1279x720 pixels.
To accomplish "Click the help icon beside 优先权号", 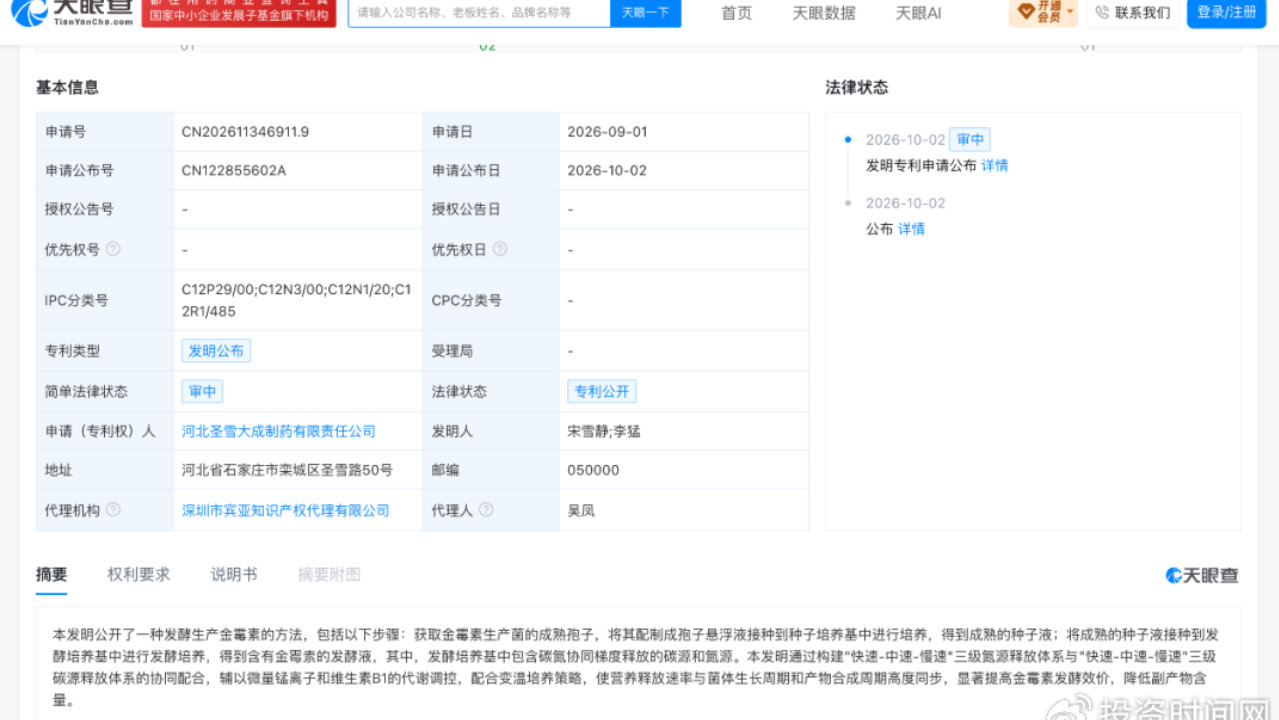I will click(x=113, y=249).
